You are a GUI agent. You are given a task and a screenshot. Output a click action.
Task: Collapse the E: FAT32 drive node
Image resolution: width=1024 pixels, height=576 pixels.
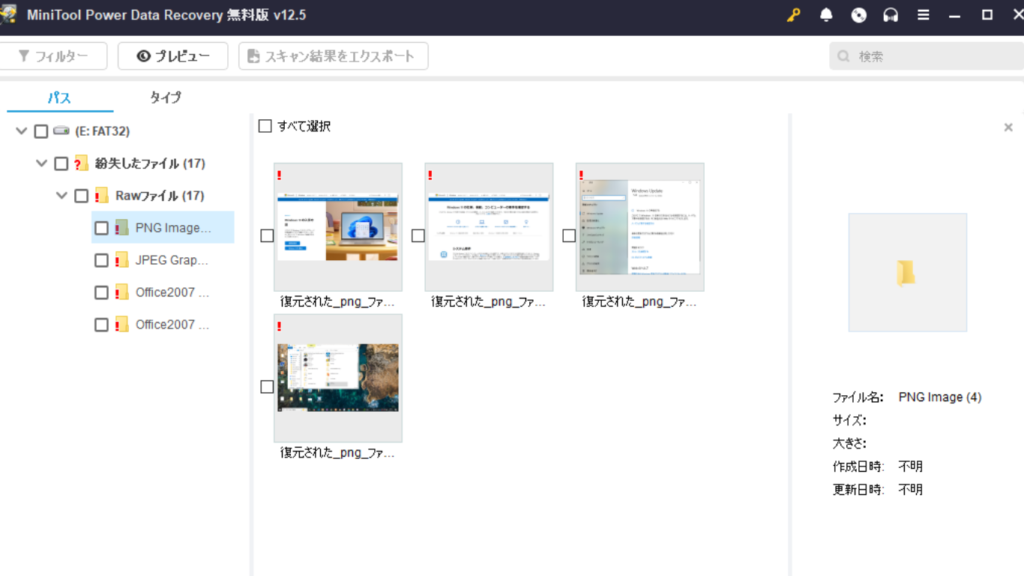click(x=22, y=131)
